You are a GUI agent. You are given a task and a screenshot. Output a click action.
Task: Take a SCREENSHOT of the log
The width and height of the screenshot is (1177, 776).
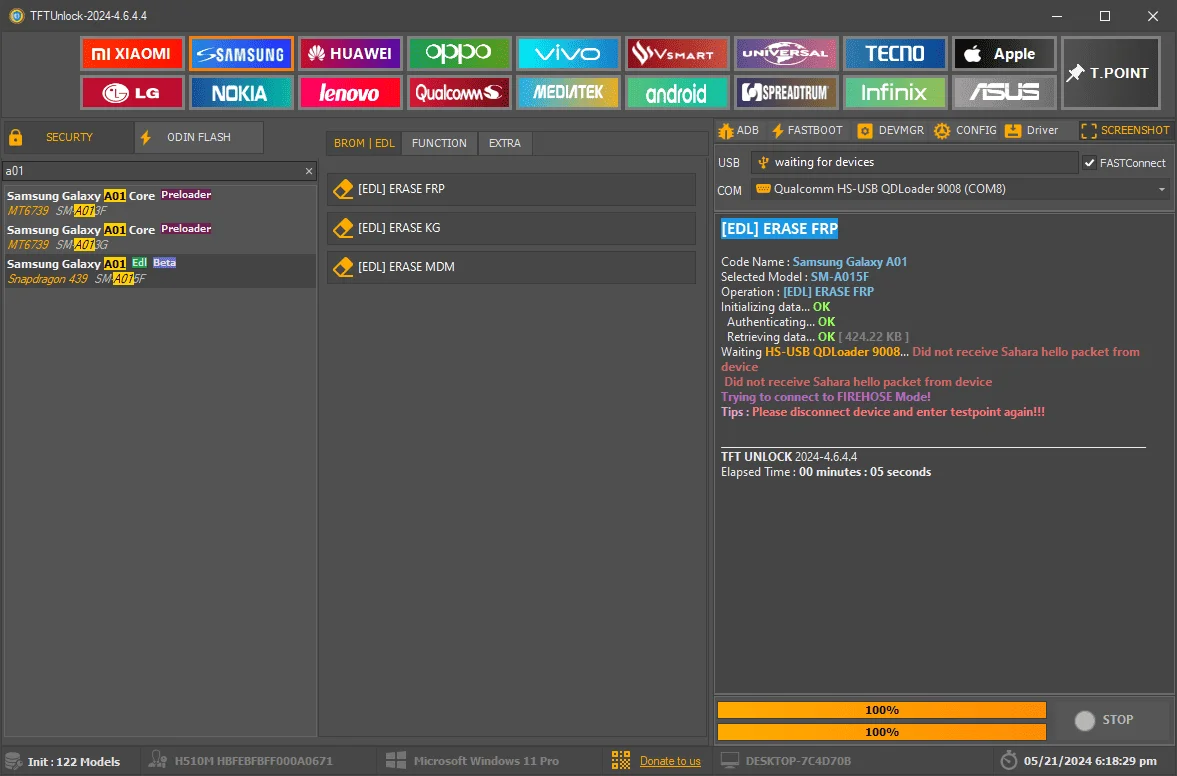pyautogui.click(x=1124, y=131)
